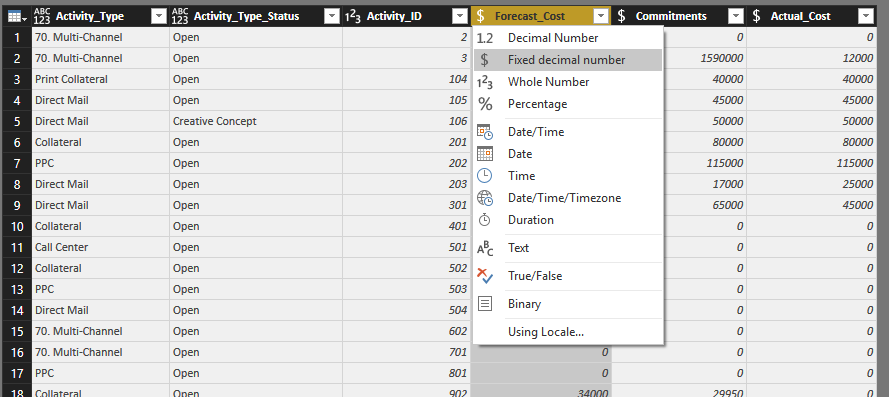The height and width of the screenshot is (397, 889).
Task: Click the Forecast_Cost currency type icon
Action: pos(481,16)
